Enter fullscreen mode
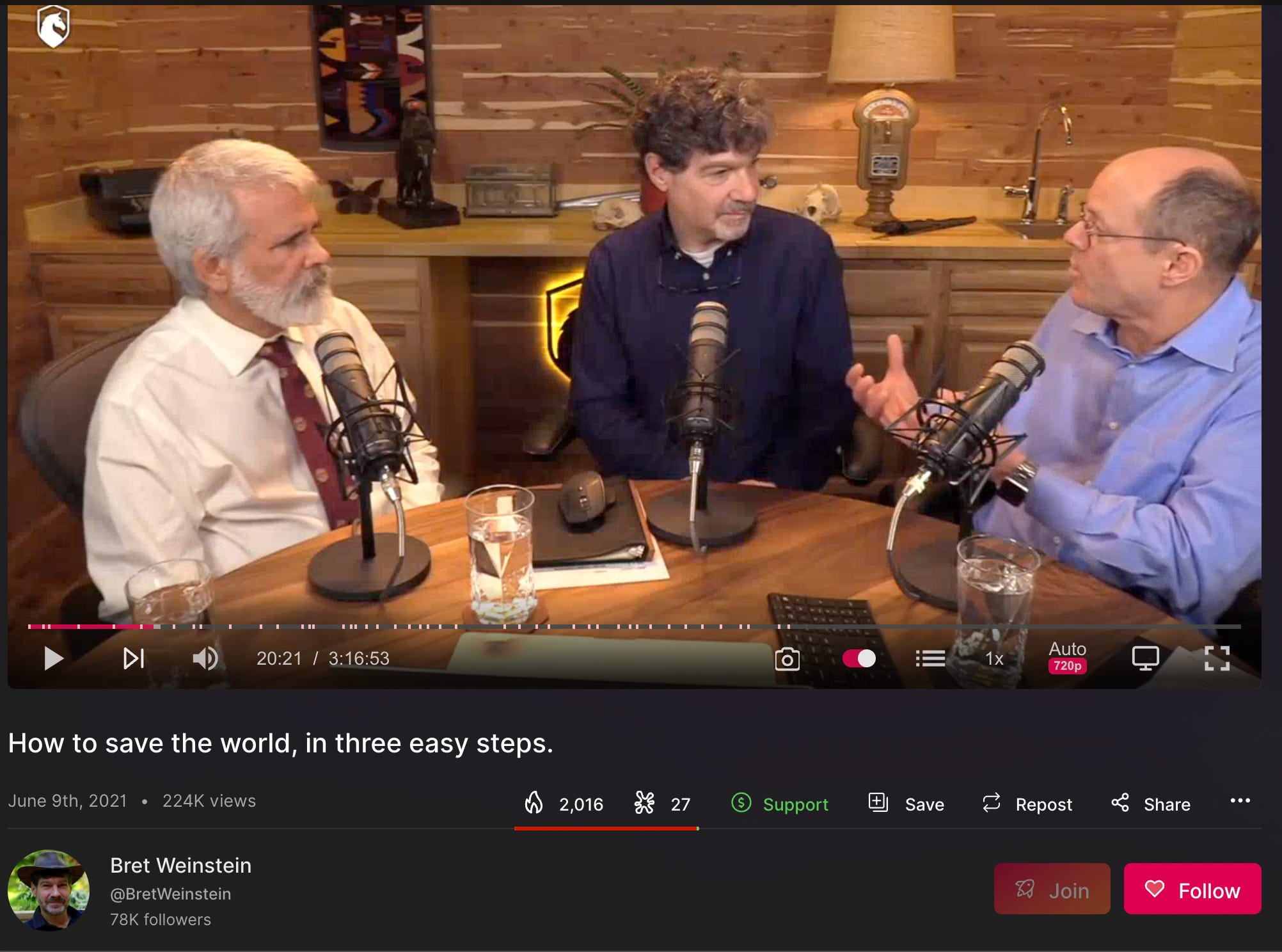 point(1216,658)
